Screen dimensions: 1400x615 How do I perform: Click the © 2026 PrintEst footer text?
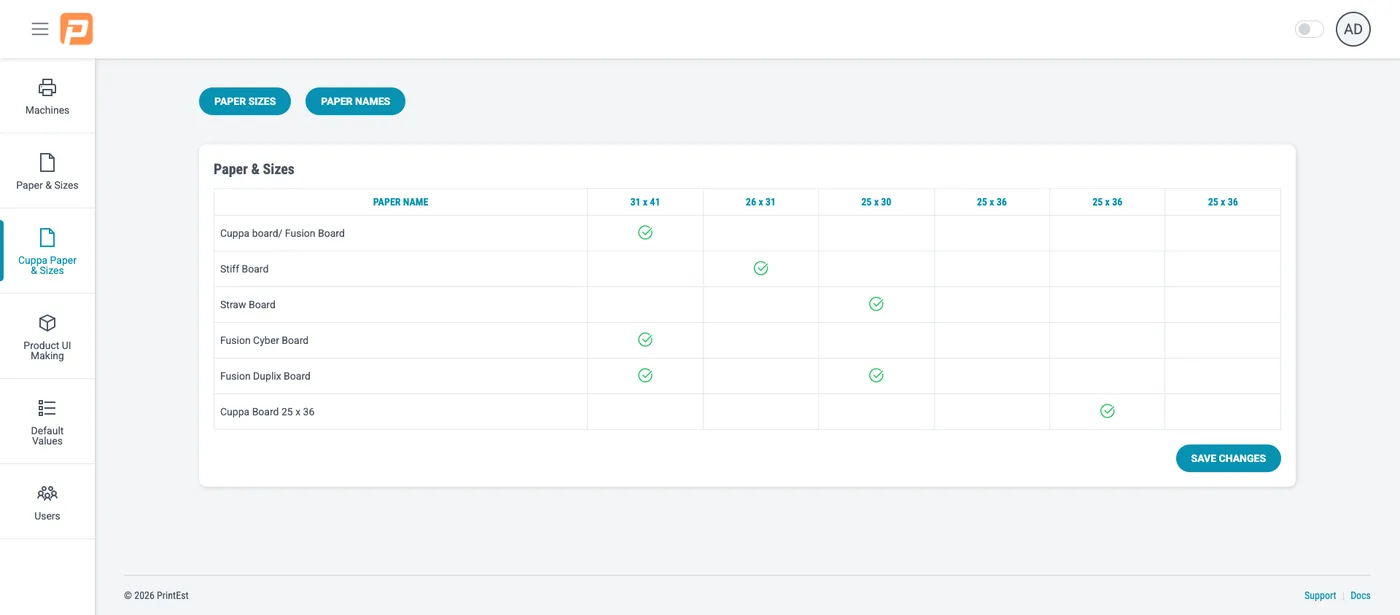156,595
